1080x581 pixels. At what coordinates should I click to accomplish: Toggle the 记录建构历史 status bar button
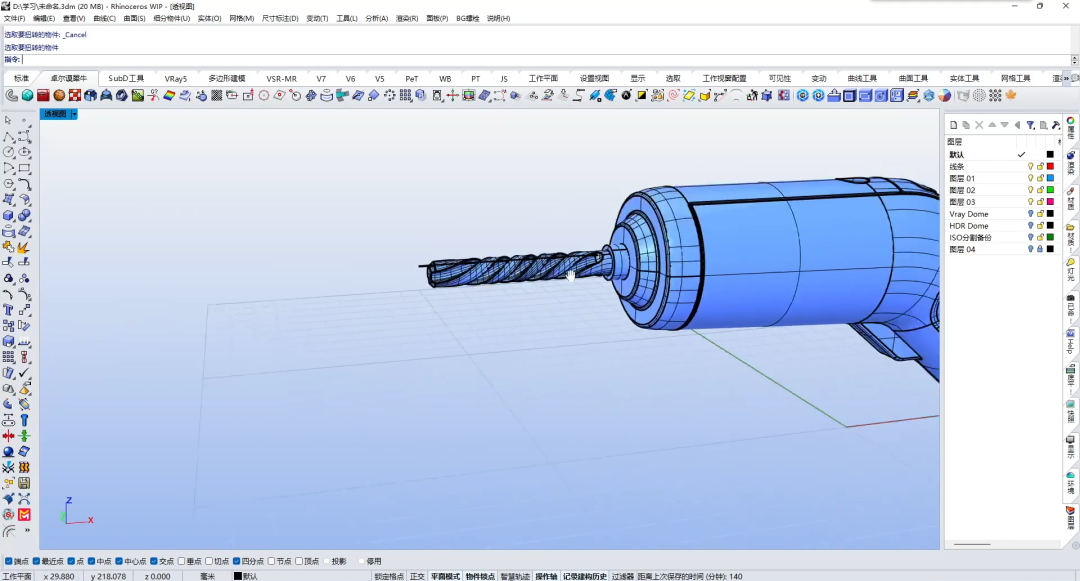point(585,576)
